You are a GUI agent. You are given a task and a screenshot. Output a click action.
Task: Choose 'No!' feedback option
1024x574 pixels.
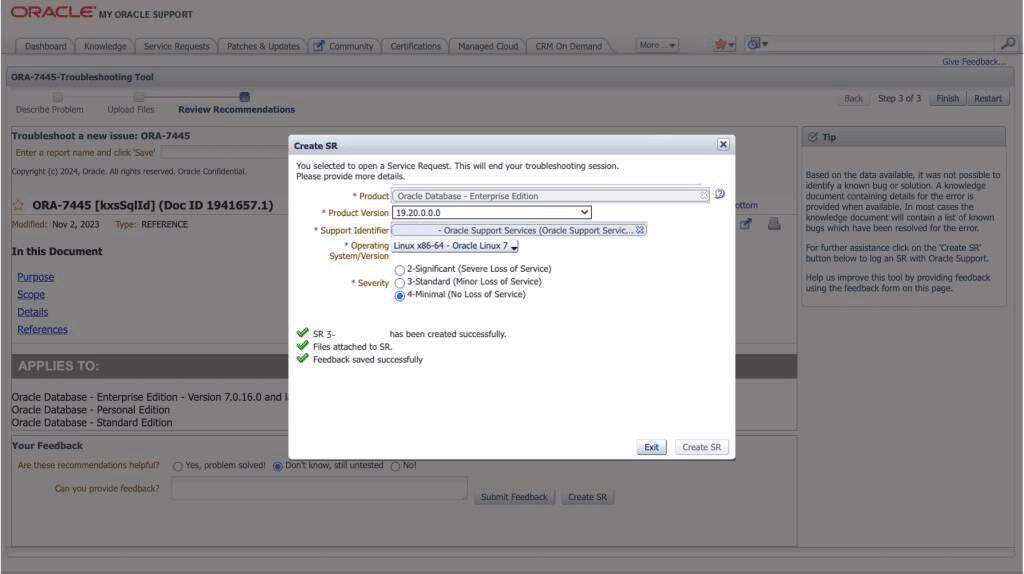tap(395, 466)
